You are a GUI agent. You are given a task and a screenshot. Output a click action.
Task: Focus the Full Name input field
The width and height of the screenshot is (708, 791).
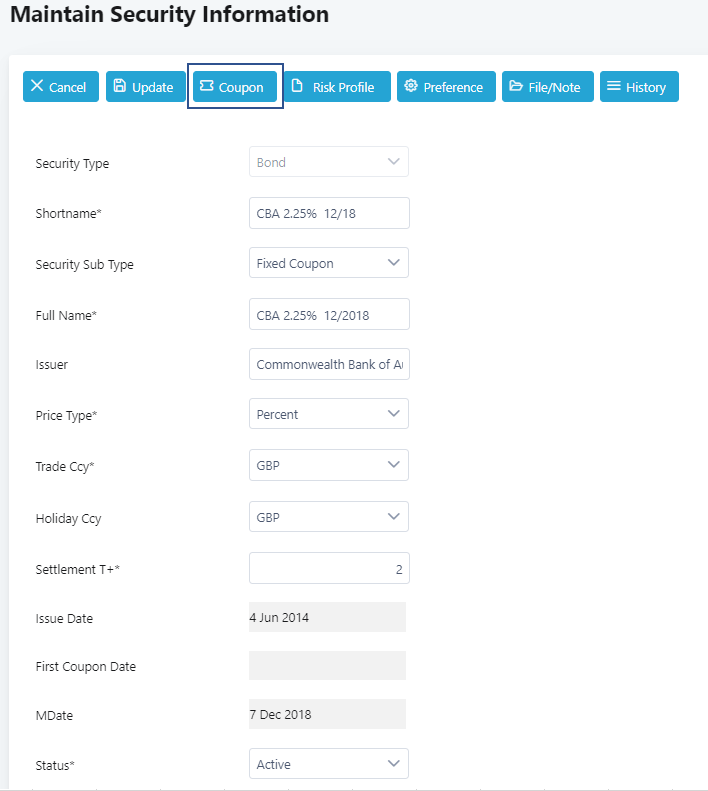(x=328, y=314)
